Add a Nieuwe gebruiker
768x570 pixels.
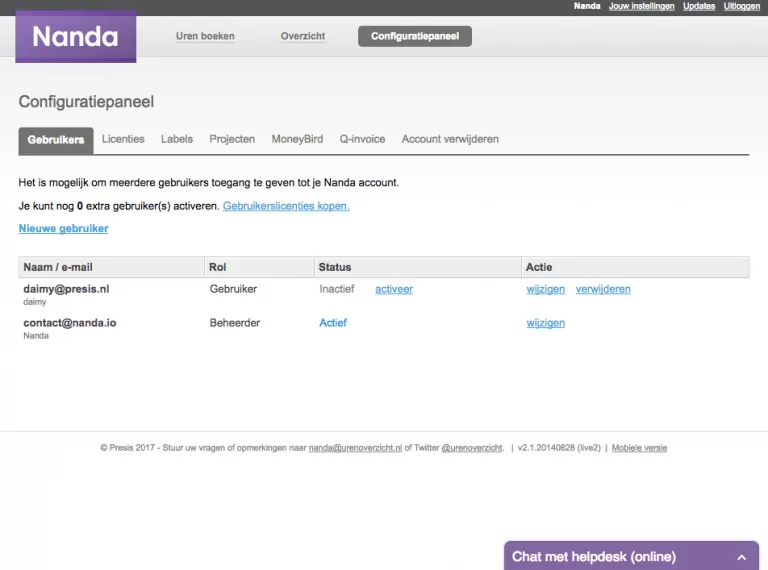tap(64, 229)
